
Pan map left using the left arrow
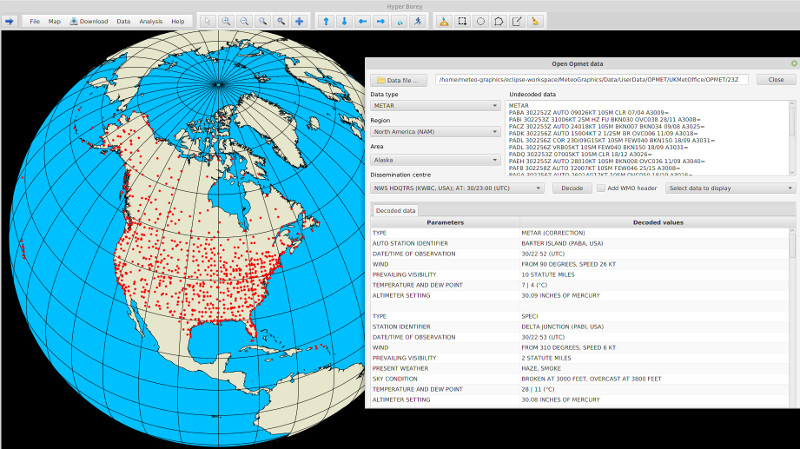363,21
